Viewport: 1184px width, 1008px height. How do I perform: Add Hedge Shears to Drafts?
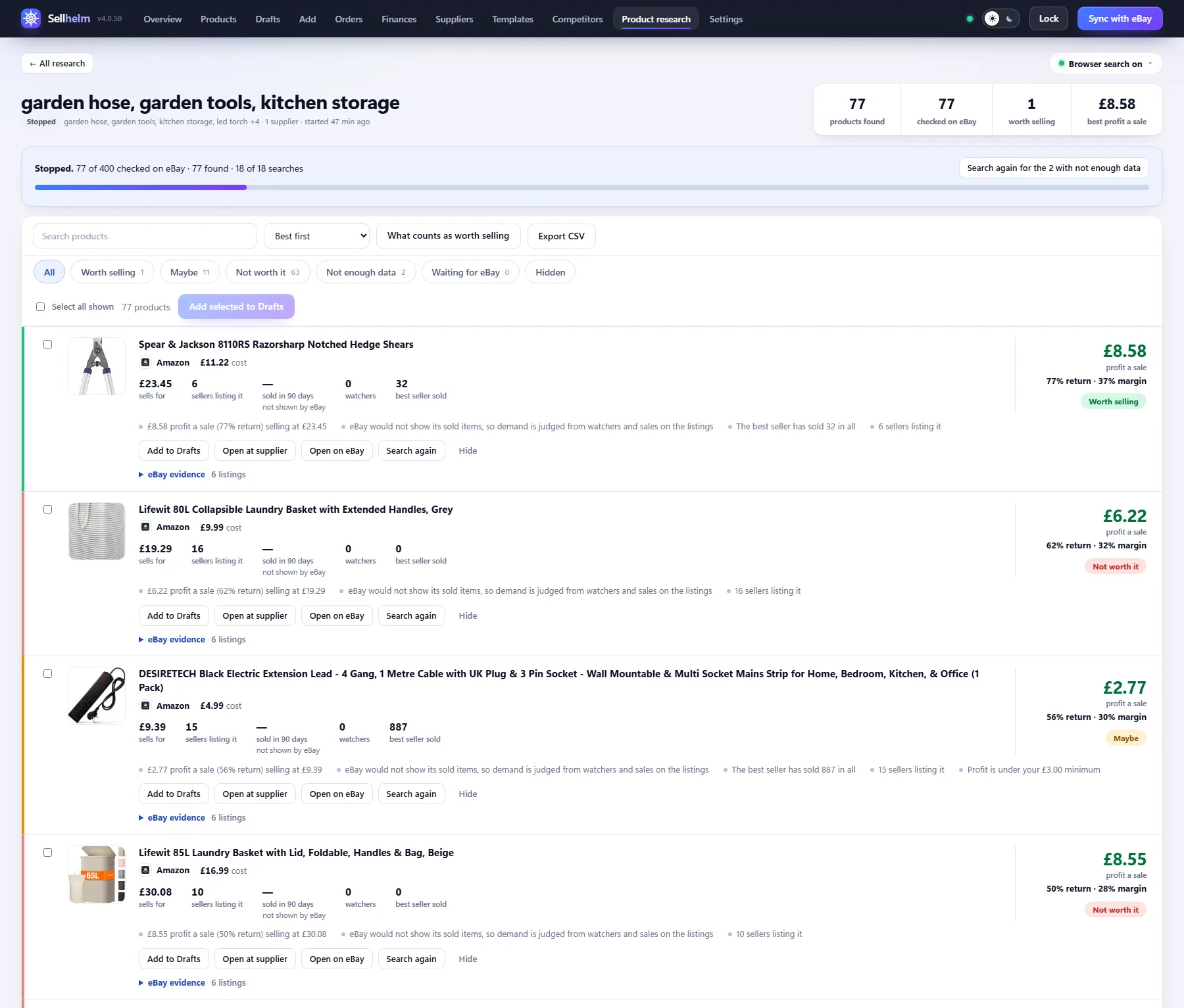tap(174, 451)
